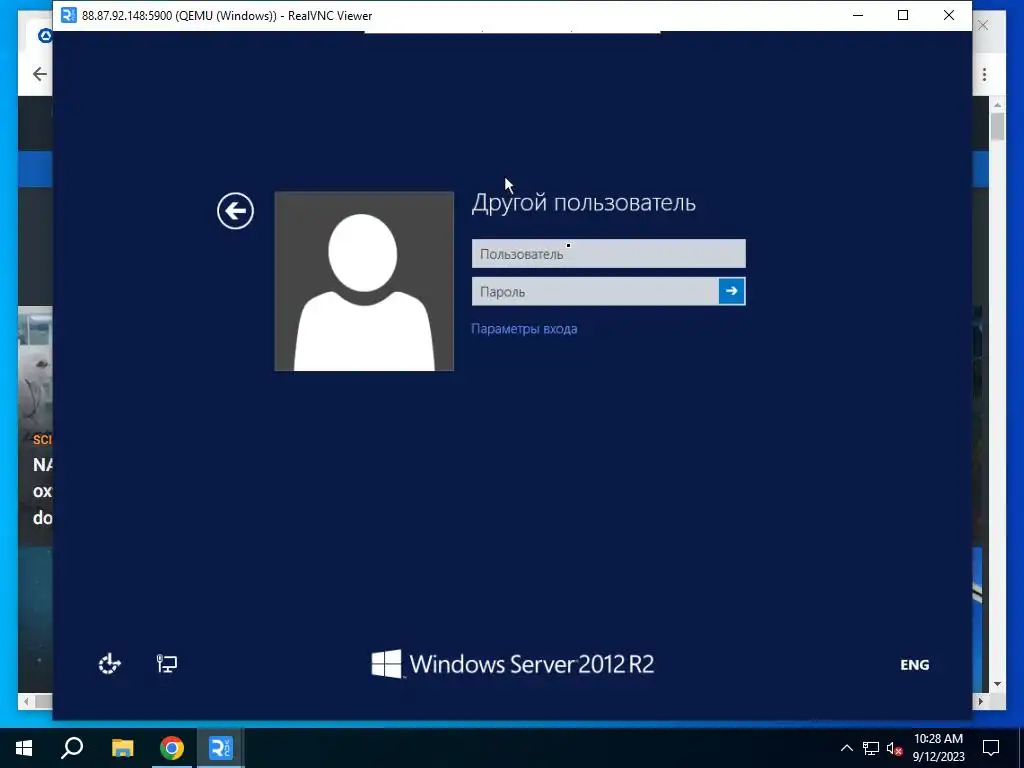Click browser horizontal scrollbar left arrow
Image resolution: width=1024 pixels, height=768 pixels.
26,702
